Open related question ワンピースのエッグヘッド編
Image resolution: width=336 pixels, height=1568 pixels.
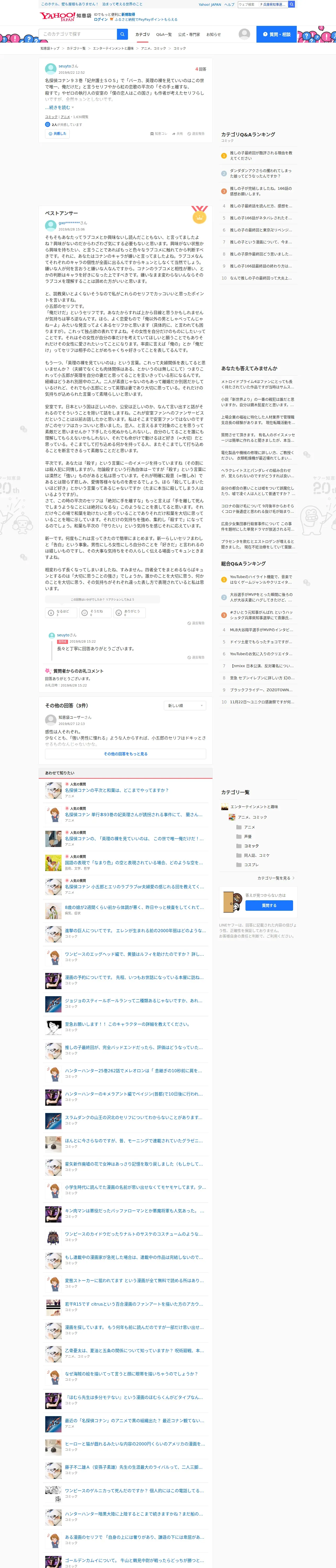pos(134,954)
